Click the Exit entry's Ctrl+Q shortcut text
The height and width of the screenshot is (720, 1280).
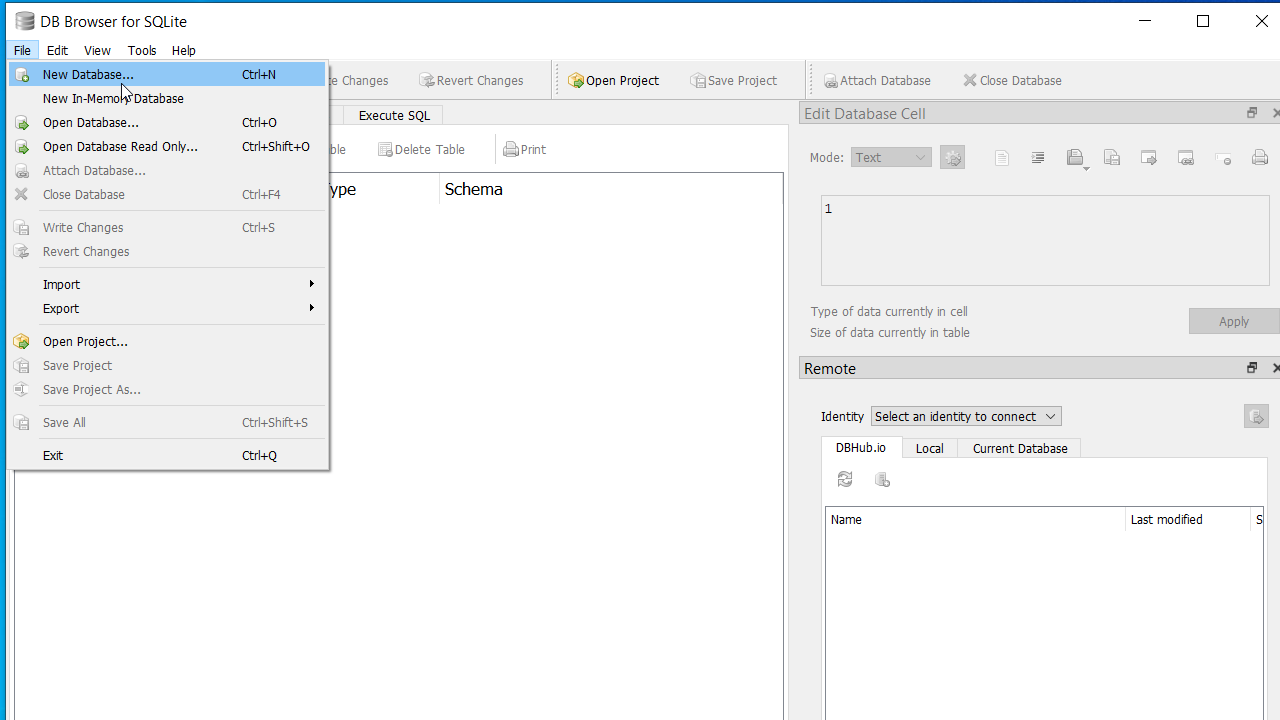click(260, 455)
